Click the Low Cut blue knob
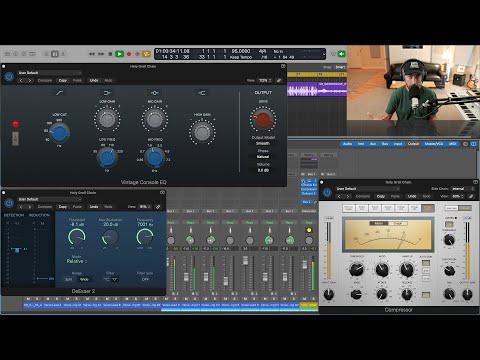This screenshot has width=480, height=360. (x=59, y=133)
